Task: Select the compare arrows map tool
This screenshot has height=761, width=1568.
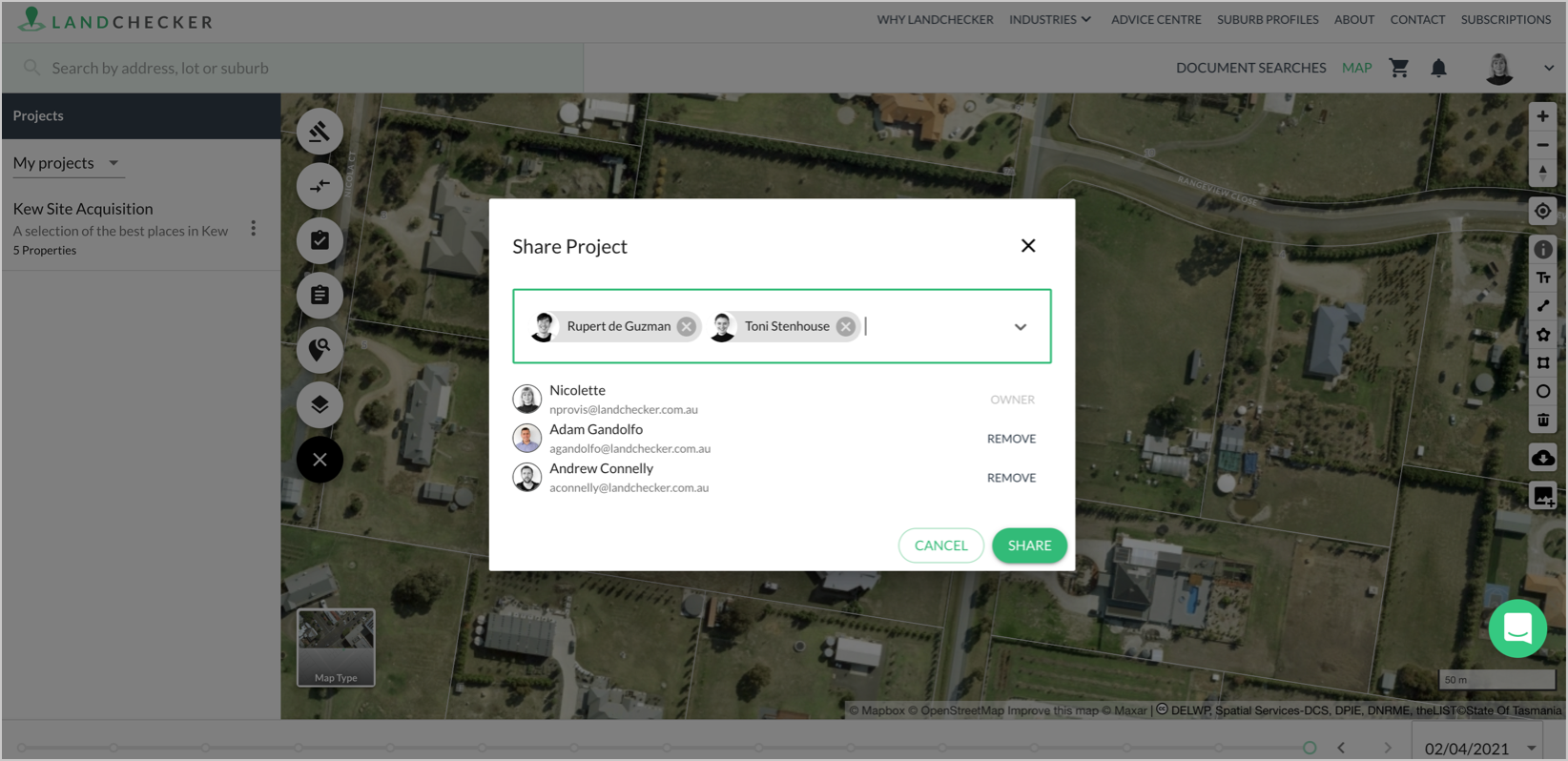Action: tap(320, 186)
